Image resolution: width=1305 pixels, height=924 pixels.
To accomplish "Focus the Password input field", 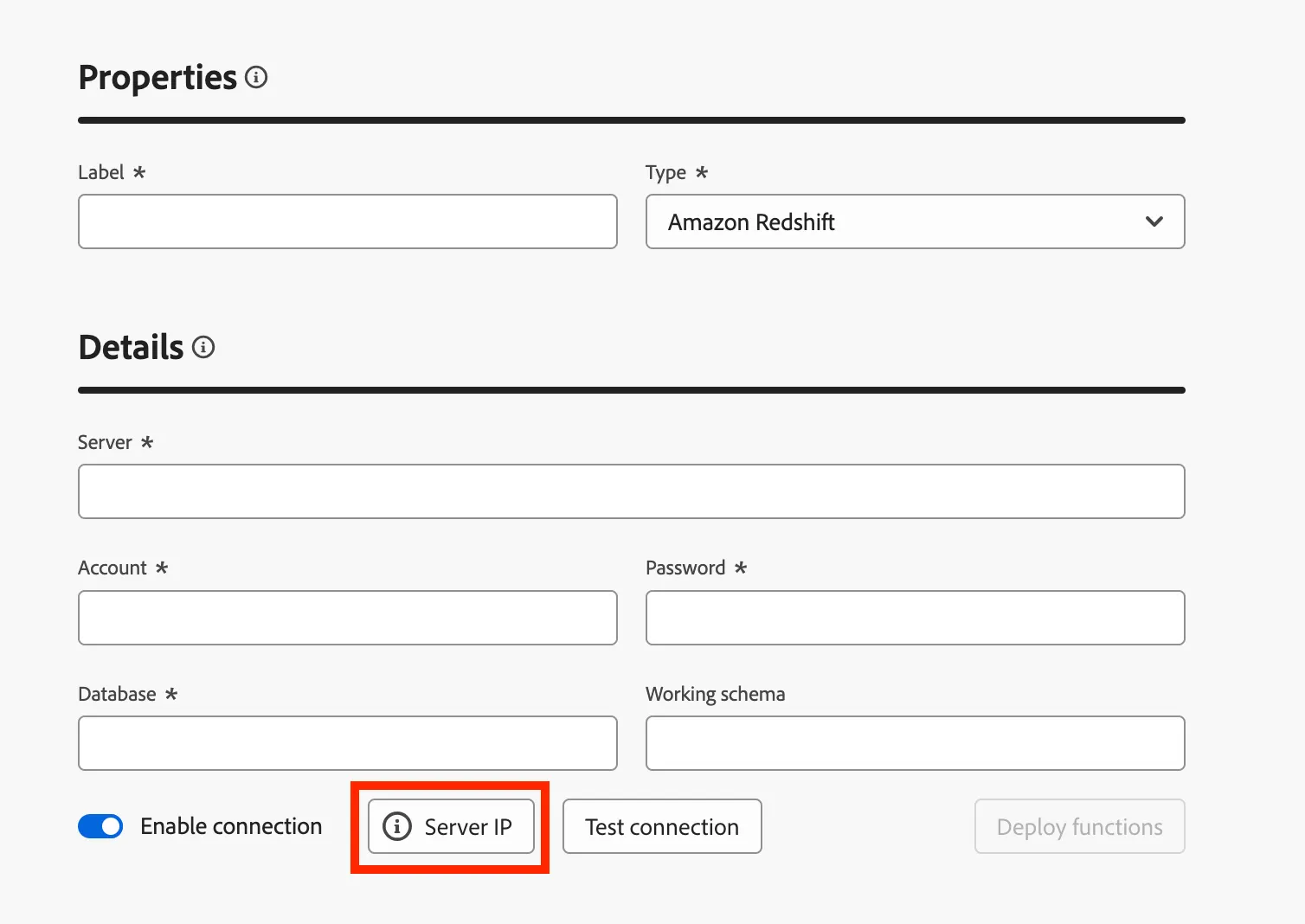I will [915, 618].
